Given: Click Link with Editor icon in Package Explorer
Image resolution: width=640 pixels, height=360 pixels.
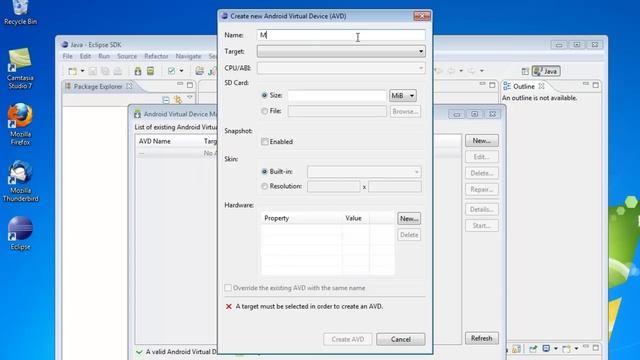Looking at the screenshot, I should point(178,99).
